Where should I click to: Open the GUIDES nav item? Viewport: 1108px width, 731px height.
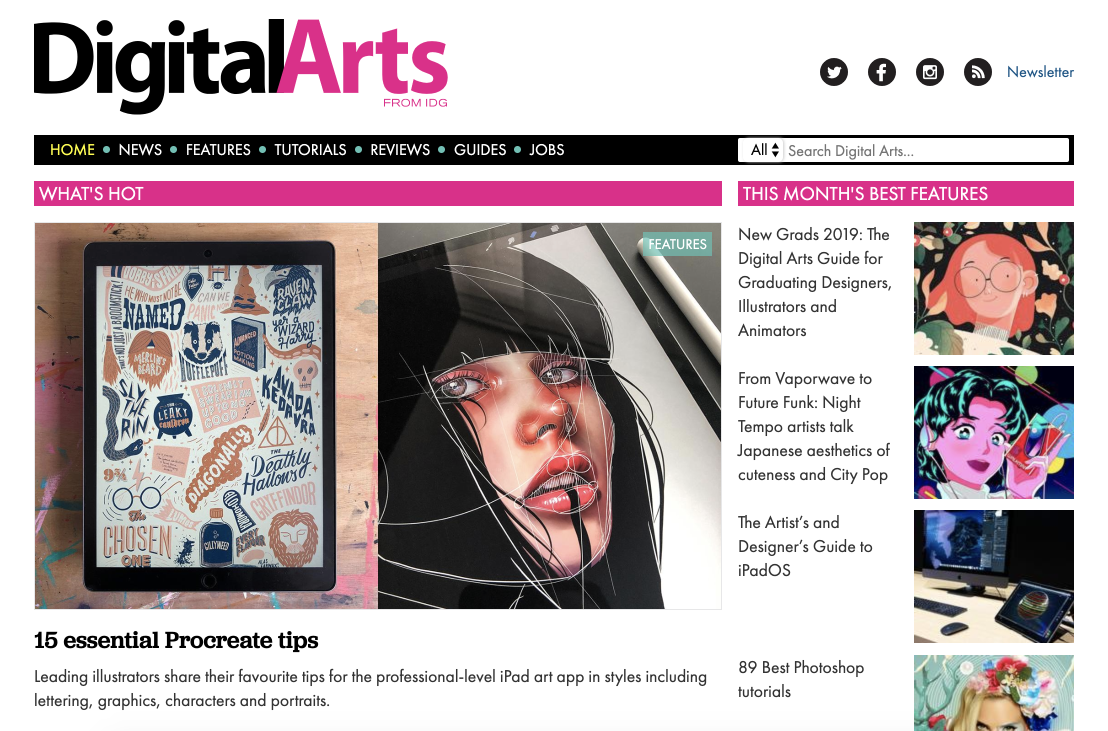coord(480,150)
